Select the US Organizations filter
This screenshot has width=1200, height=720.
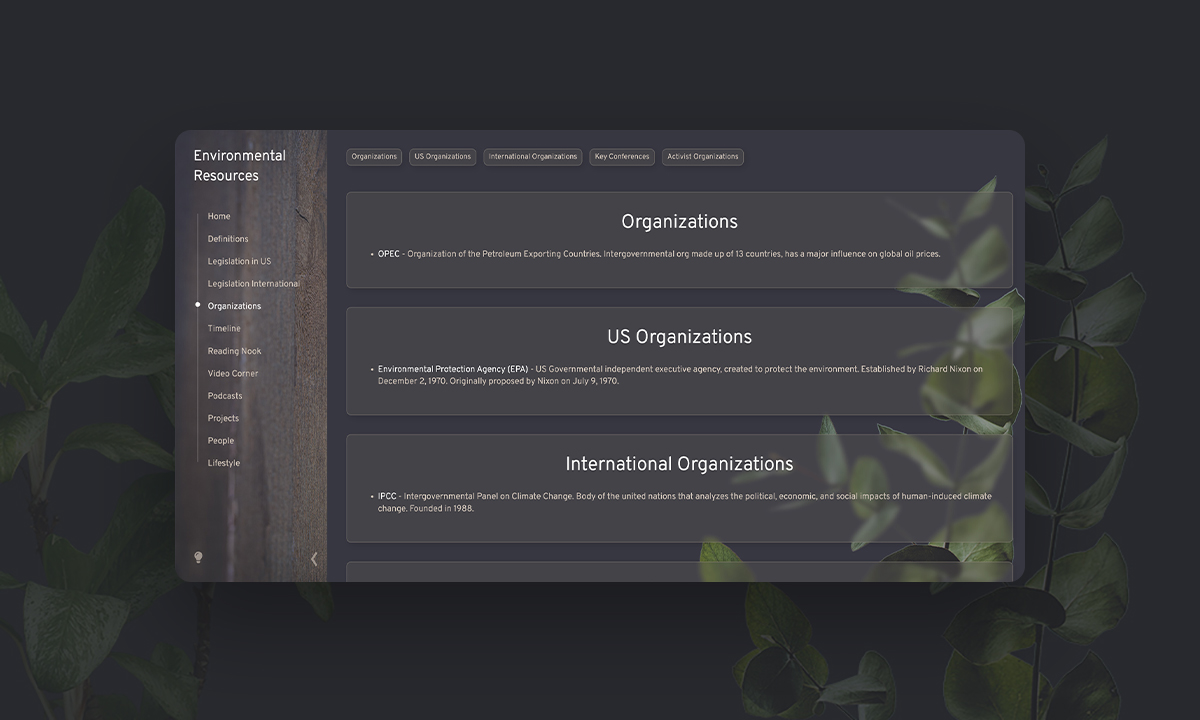pyautogui.click(x=442, y=156)
